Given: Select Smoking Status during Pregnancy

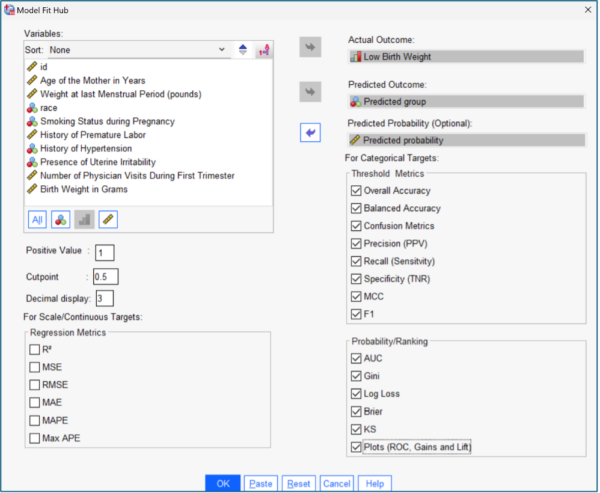Looking at the screenshot, I should click(x=148, y=121).
